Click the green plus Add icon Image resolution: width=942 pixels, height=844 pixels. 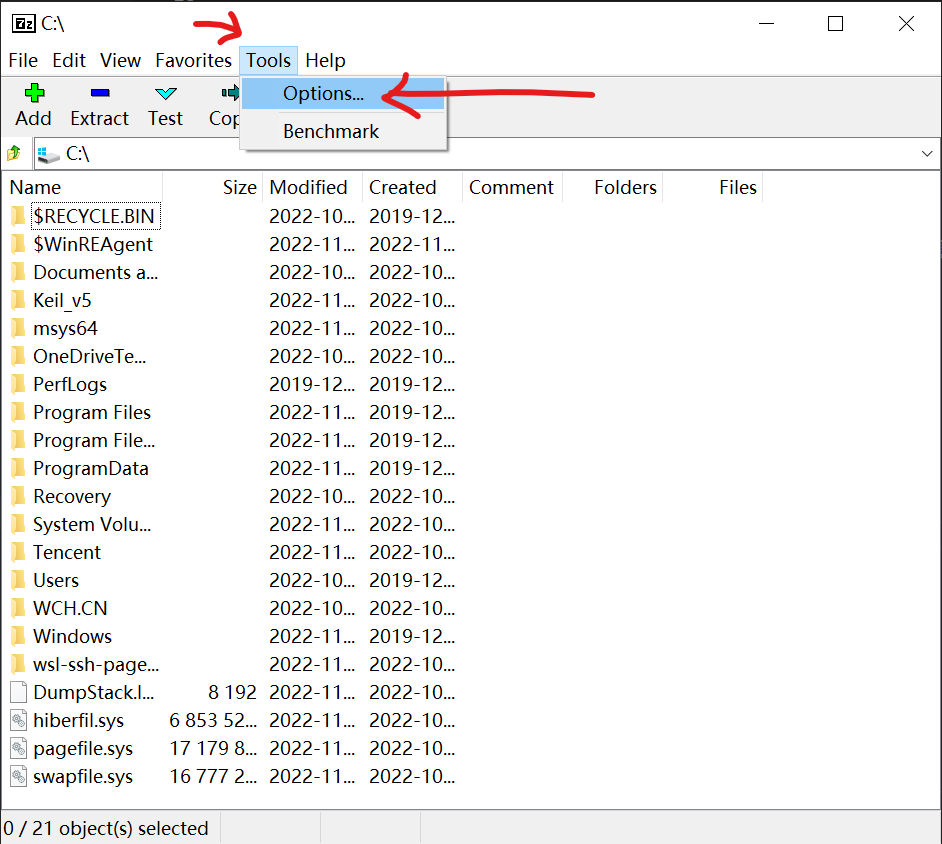34,94
